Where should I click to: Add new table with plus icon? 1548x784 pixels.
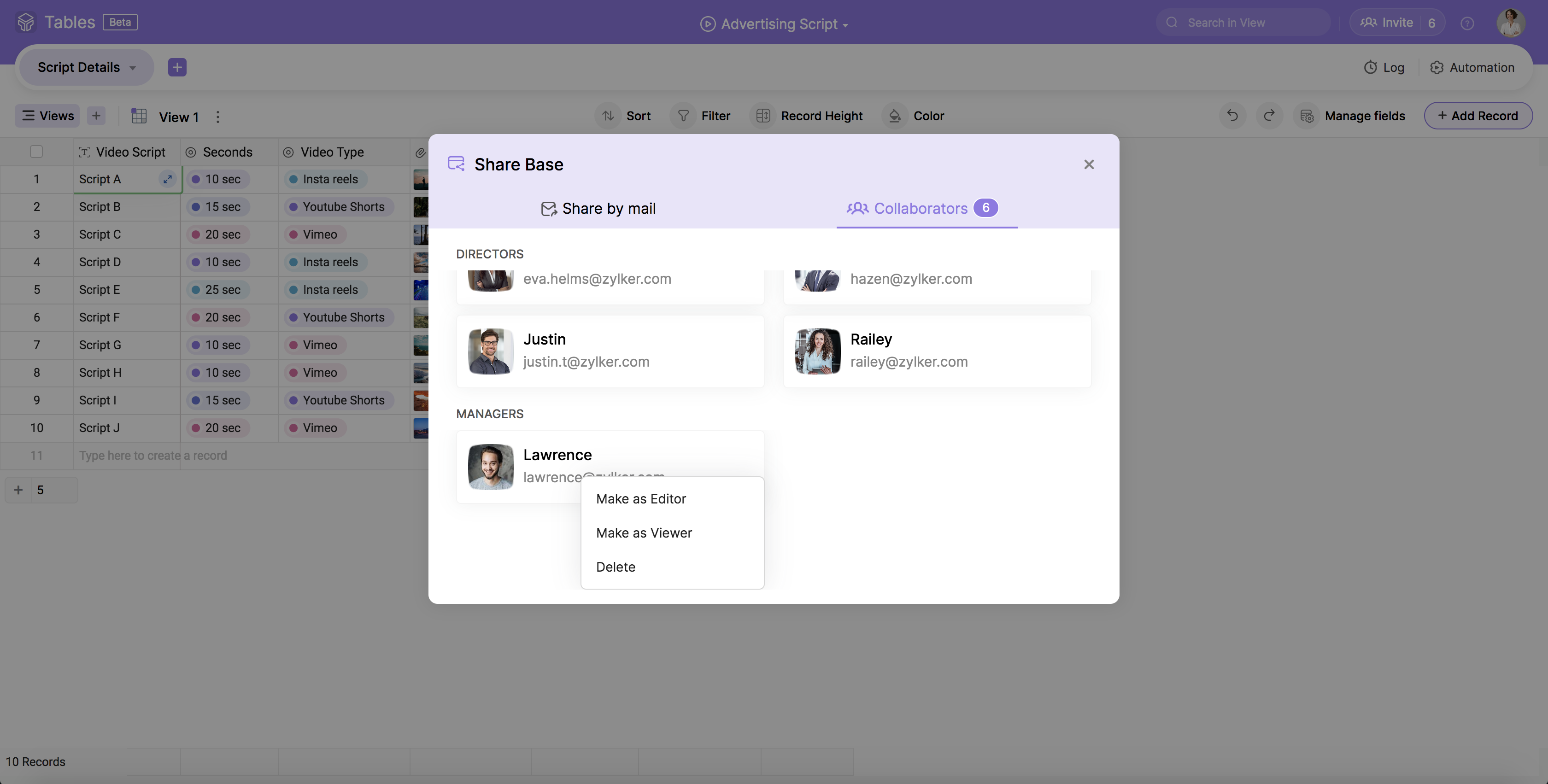click(x=177, y=67)
